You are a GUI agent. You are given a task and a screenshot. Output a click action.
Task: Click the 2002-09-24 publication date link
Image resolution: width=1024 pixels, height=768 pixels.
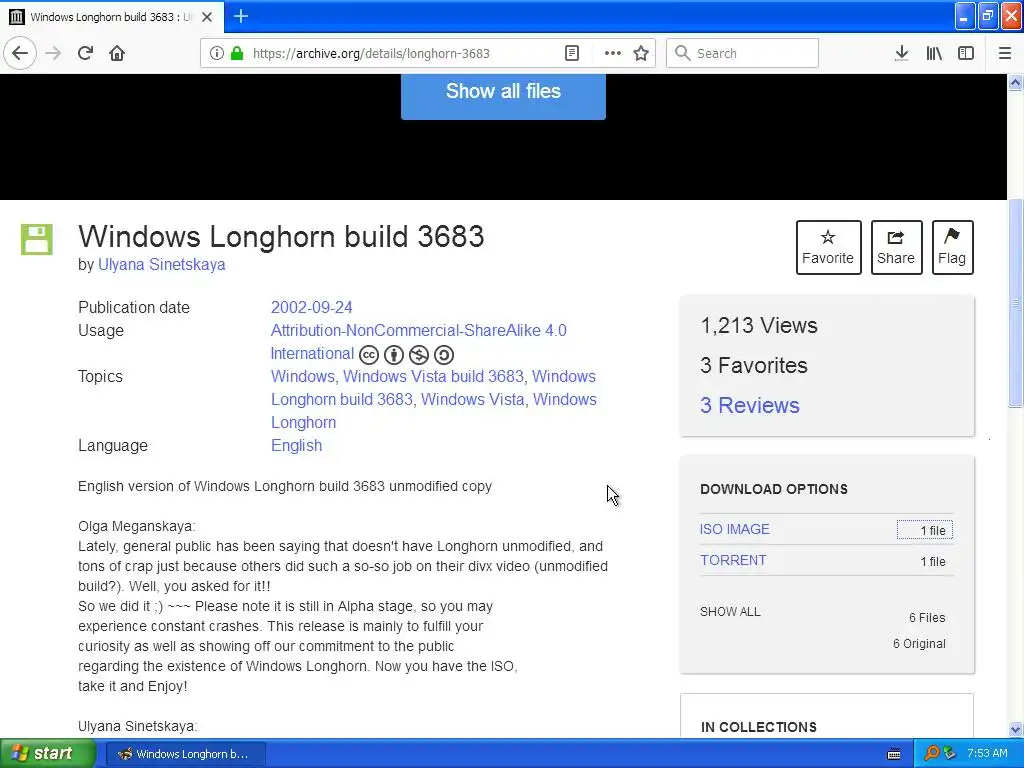312,308
